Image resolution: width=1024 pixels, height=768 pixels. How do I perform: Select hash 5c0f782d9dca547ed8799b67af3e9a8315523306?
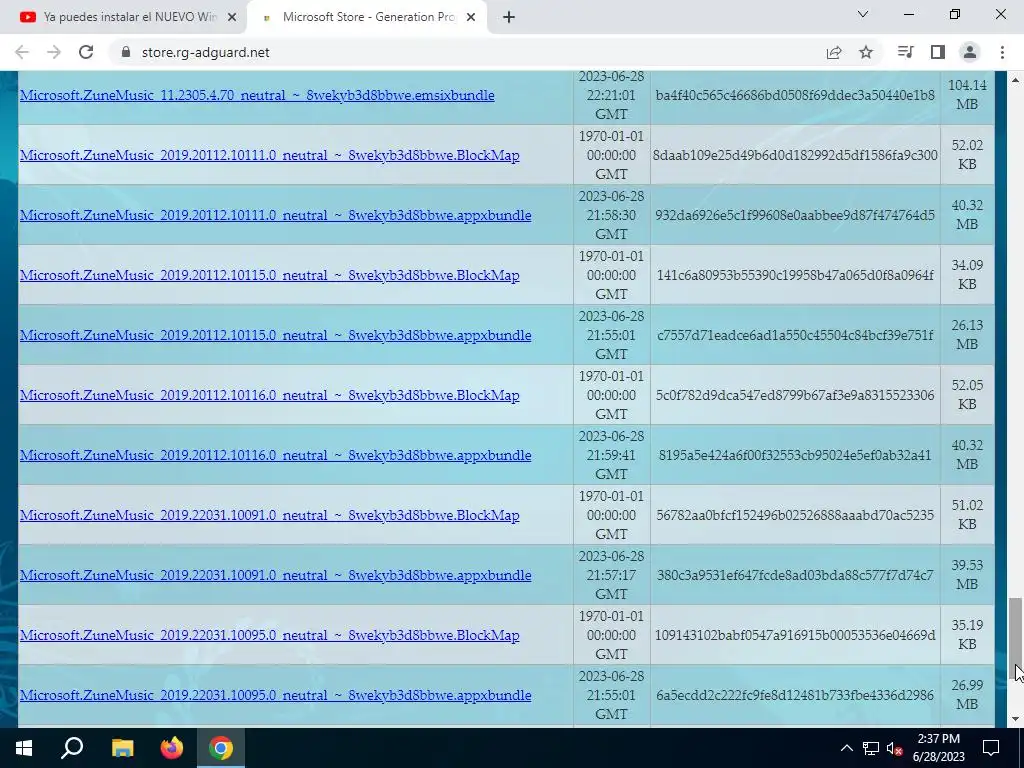coord(795,395)
